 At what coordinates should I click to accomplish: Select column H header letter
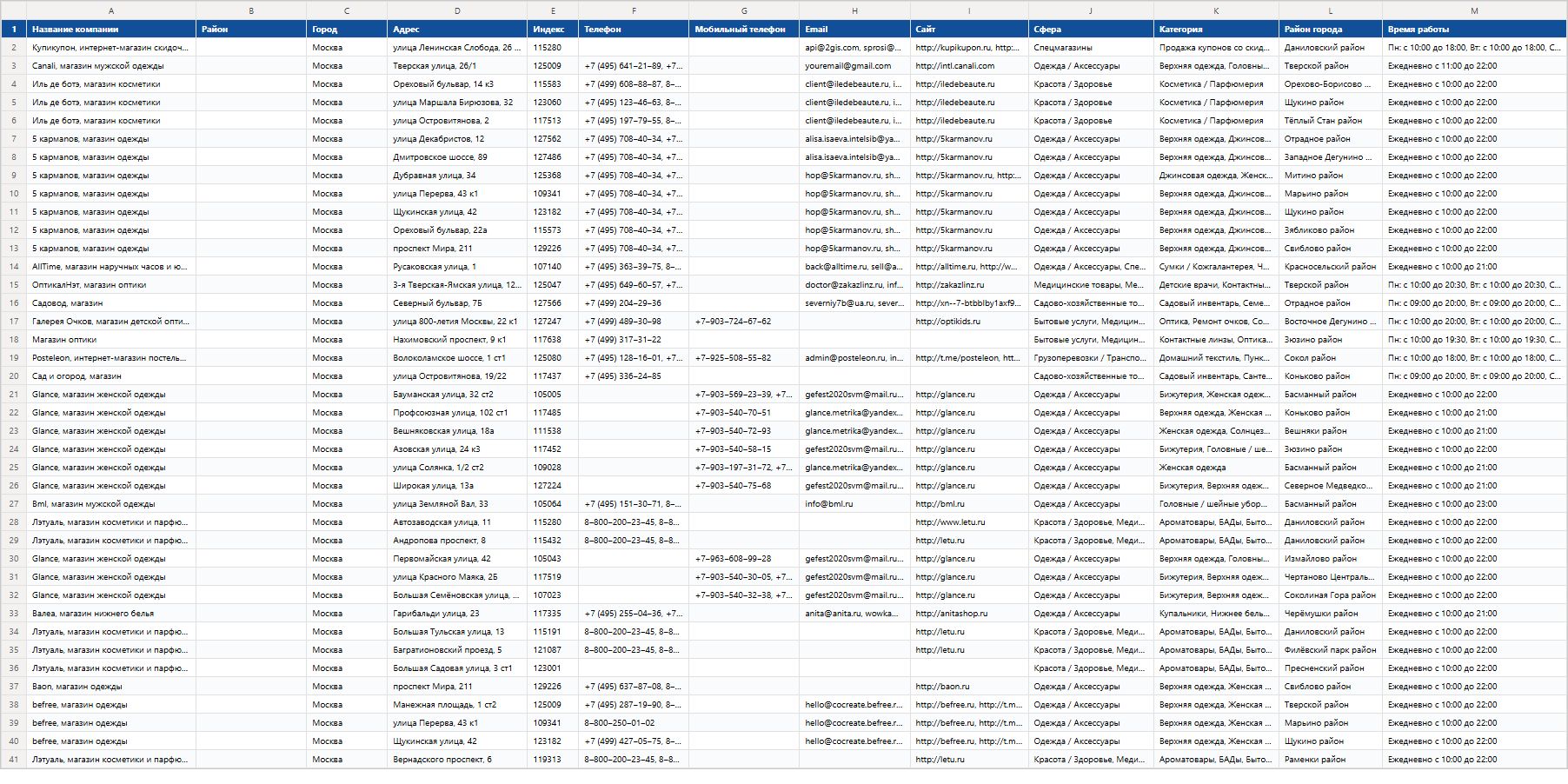click(854, 10)
